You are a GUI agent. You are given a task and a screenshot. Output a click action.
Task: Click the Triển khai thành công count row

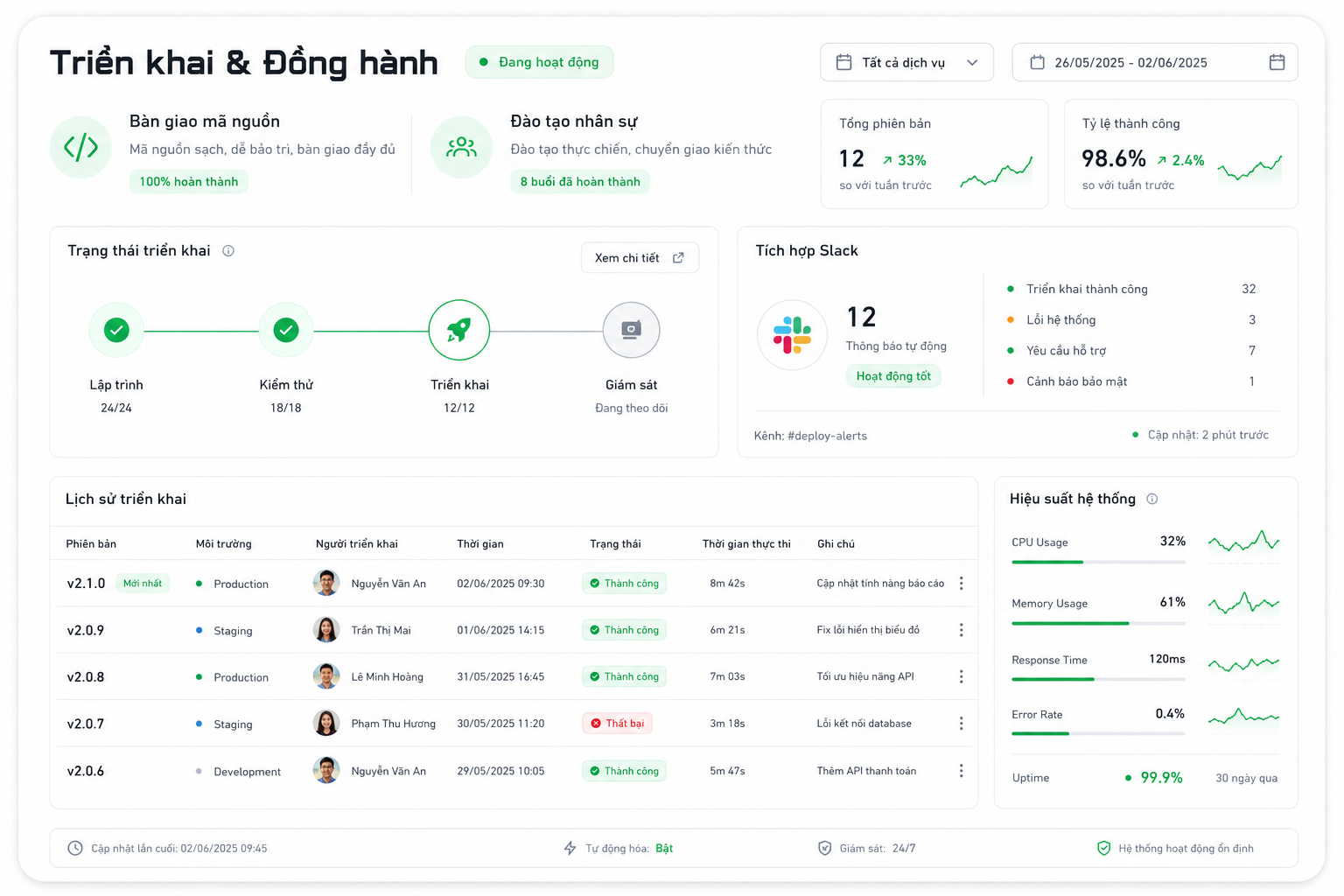click(1131, 289)
